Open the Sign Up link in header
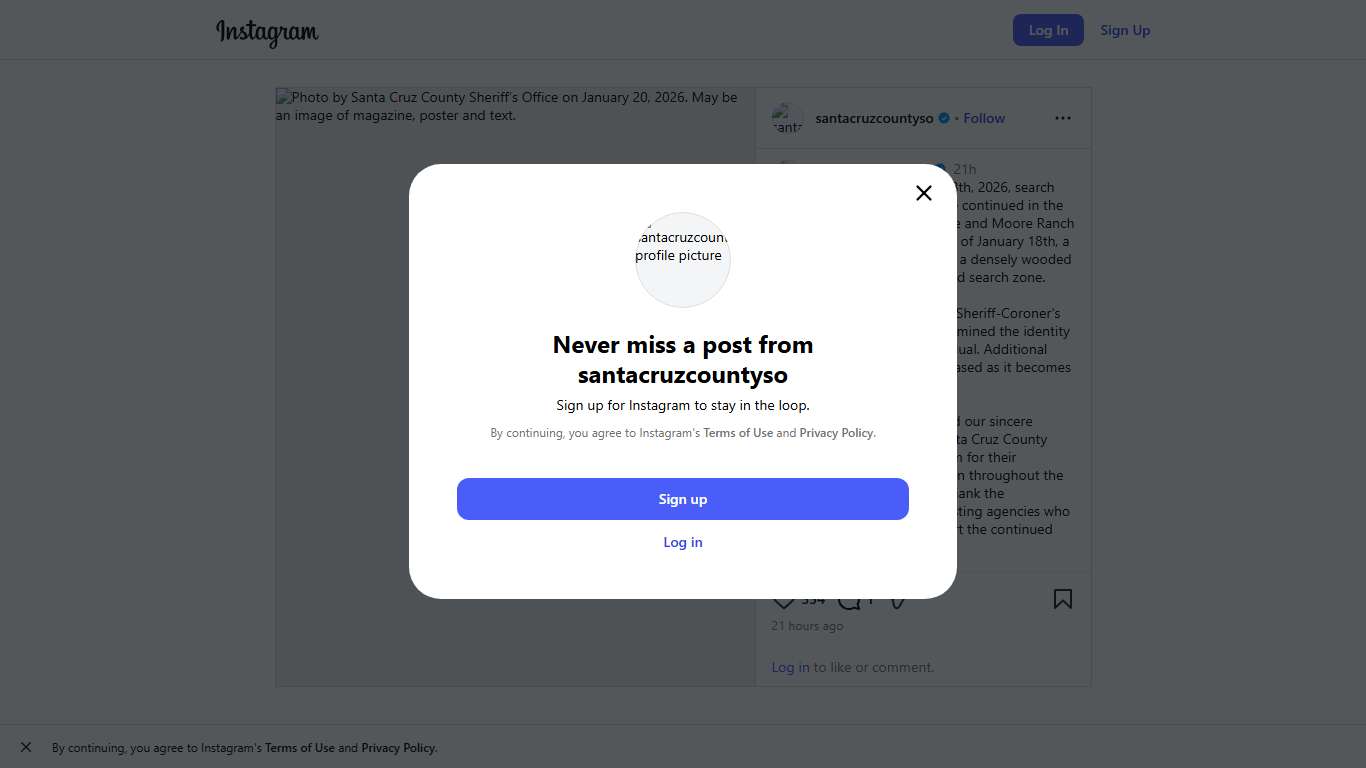The width and height of the screenshot is (1366, 768). (x=1125, y=30)
